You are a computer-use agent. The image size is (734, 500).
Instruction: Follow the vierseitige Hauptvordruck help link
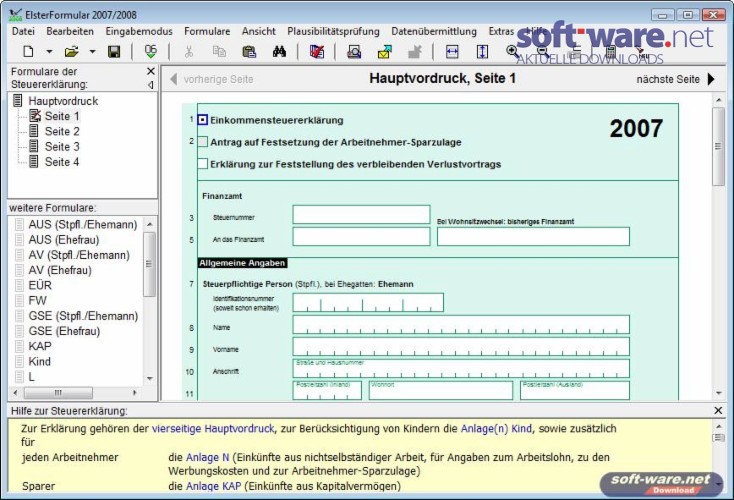tap(213, 428)
